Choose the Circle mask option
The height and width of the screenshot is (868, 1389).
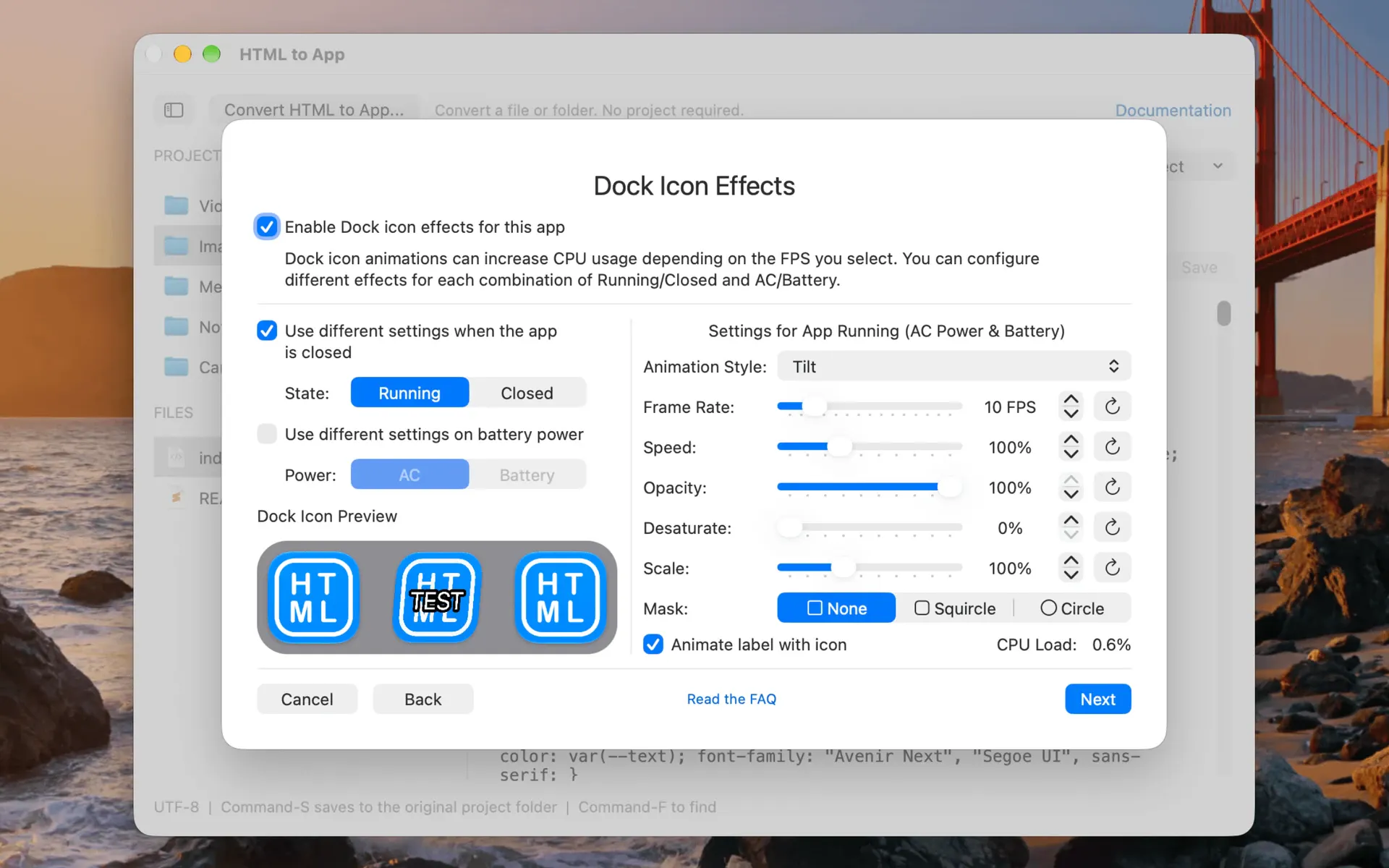pos(1072,608)
